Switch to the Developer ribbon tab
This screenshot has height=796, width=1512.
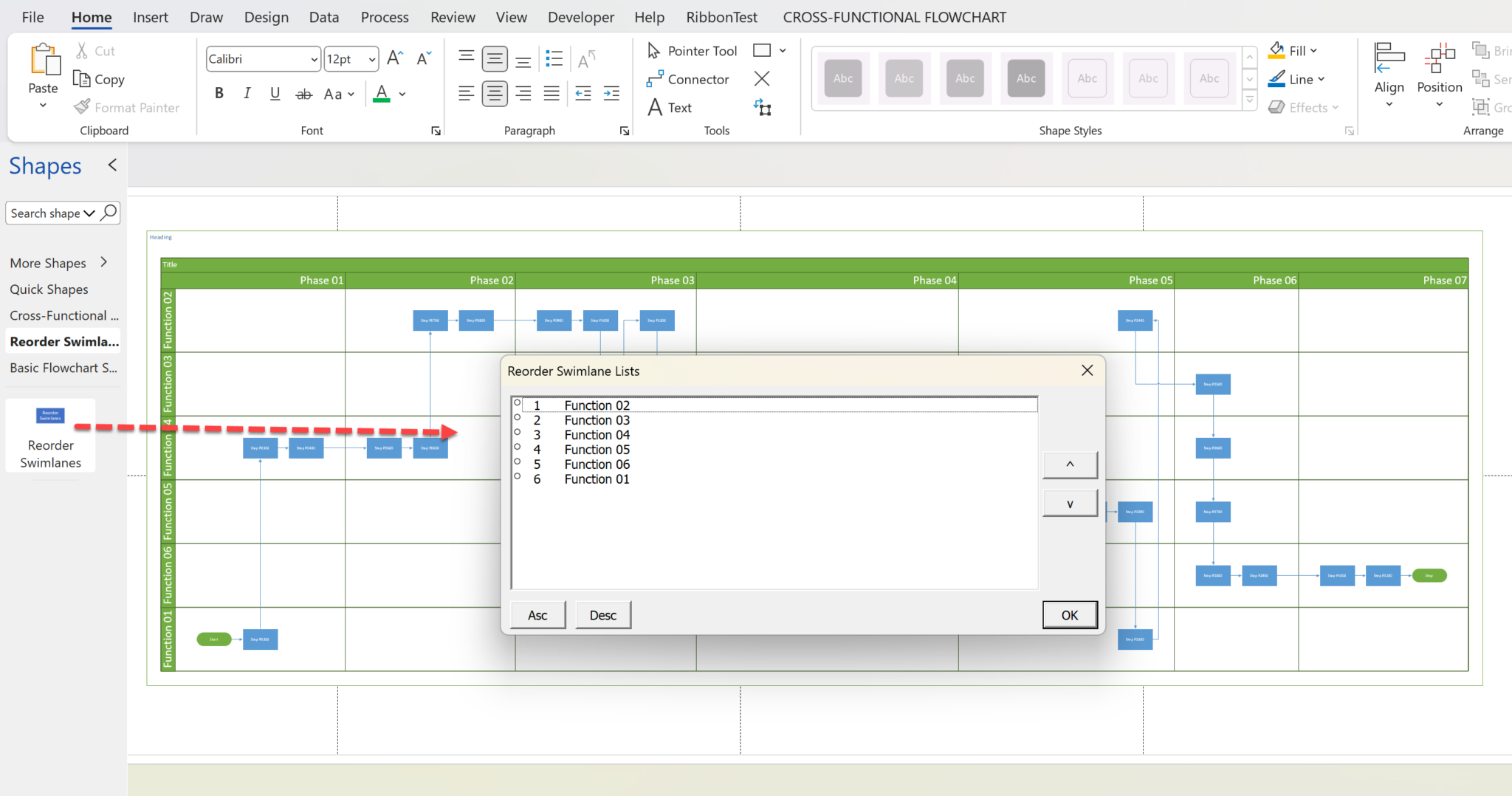[x=580, y=17]
